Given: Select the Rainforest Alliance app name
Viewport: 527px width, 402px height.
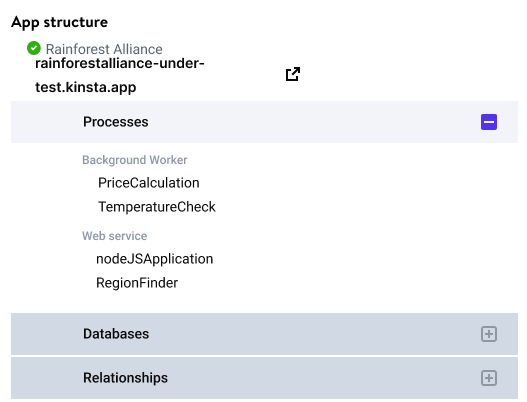Looking at the screenshot, I should point(104,49).
